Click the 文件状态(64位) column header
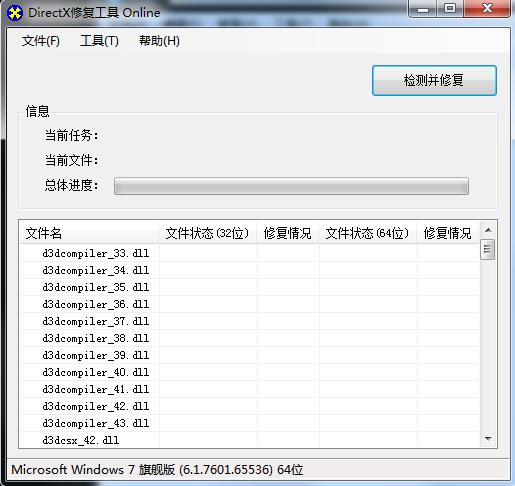The height and width of the screenshot is (486, 515). coord(367,233)
